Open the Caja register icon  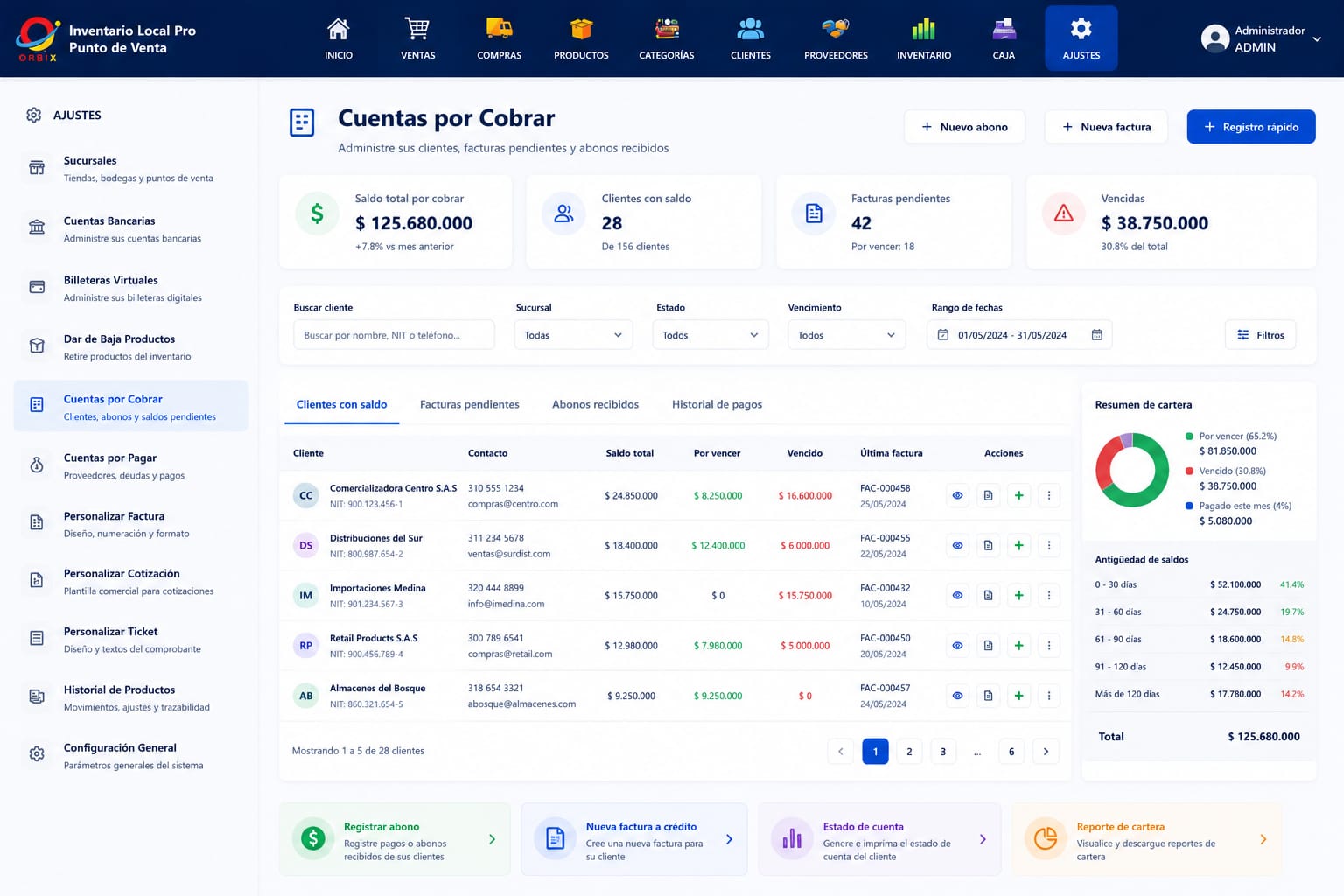[x=1004, y=29]
